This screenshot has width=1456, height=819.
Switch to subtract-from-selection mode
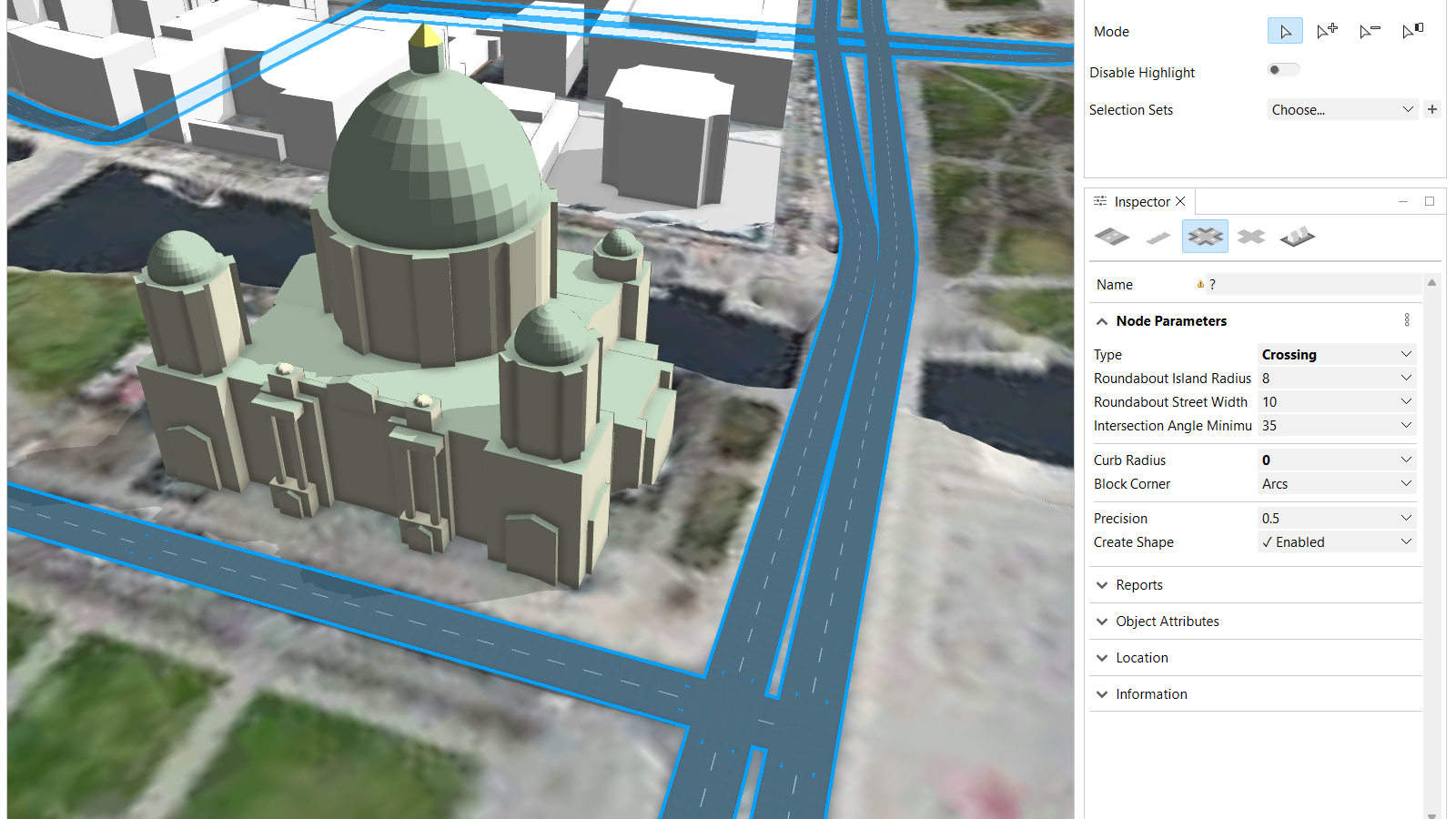1370,32
